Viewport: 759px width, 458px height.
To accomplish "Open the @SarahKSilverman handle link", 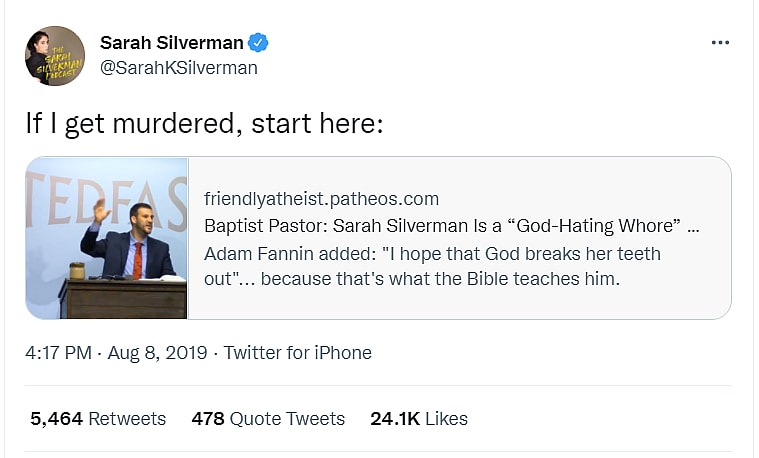I will 179,68.
